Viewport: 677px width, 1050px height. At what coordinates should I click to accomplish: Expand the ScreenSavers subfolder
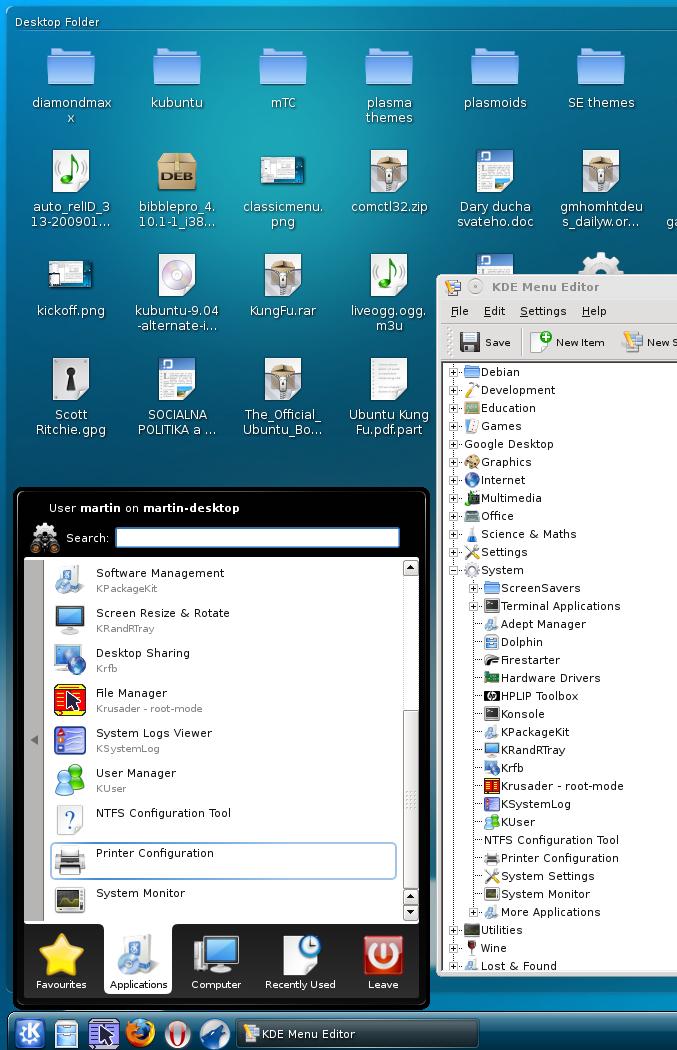point(474,588)
